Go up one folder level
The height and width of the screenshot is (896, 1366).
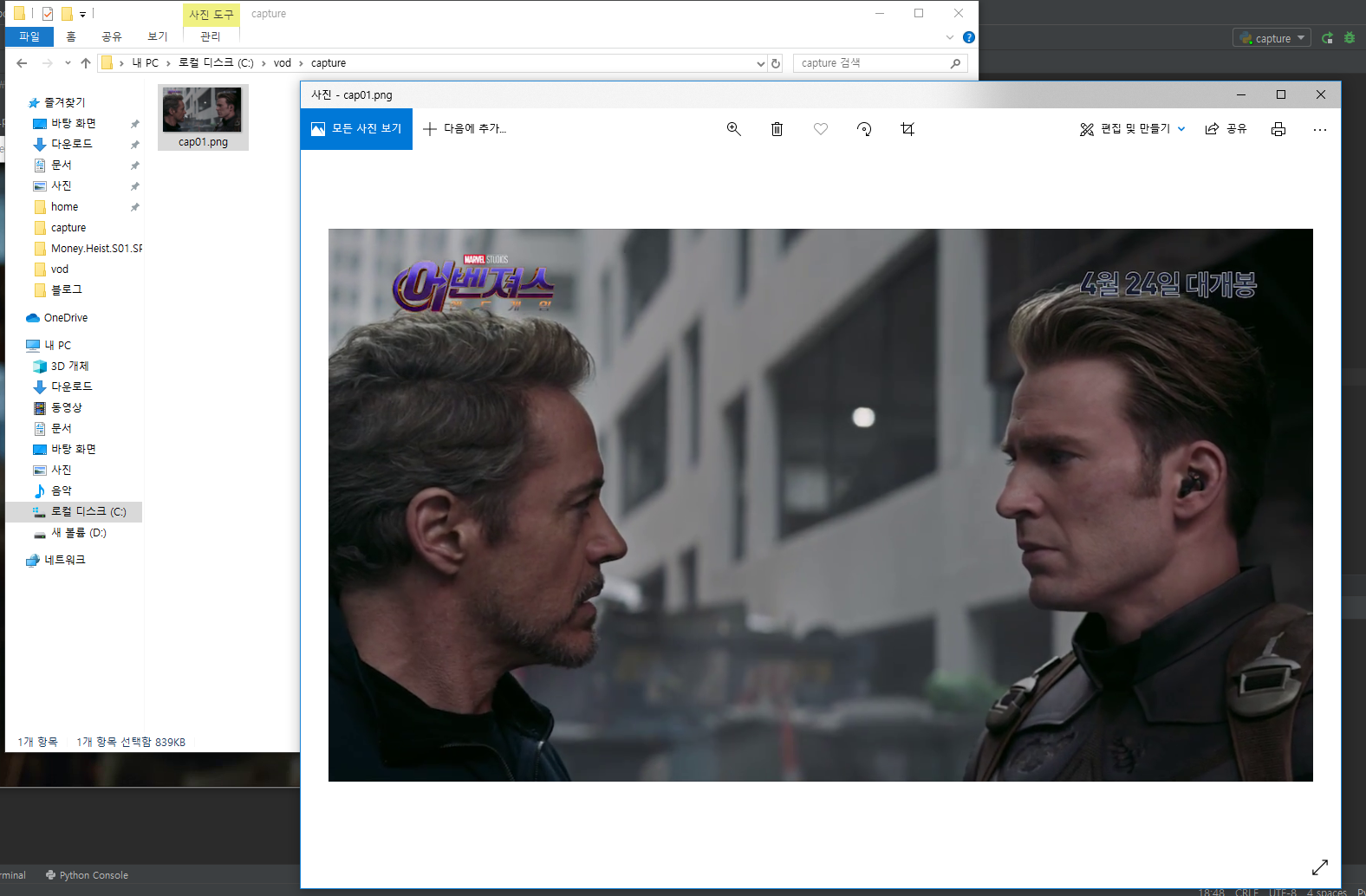coord(85,63)
